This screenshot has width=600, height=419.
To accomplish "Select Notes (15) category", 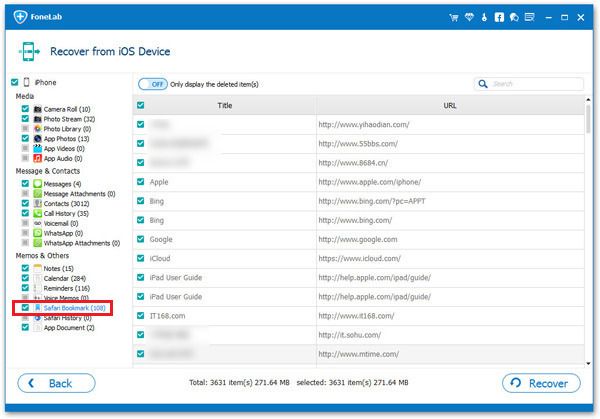I will (x=59, y=268).
